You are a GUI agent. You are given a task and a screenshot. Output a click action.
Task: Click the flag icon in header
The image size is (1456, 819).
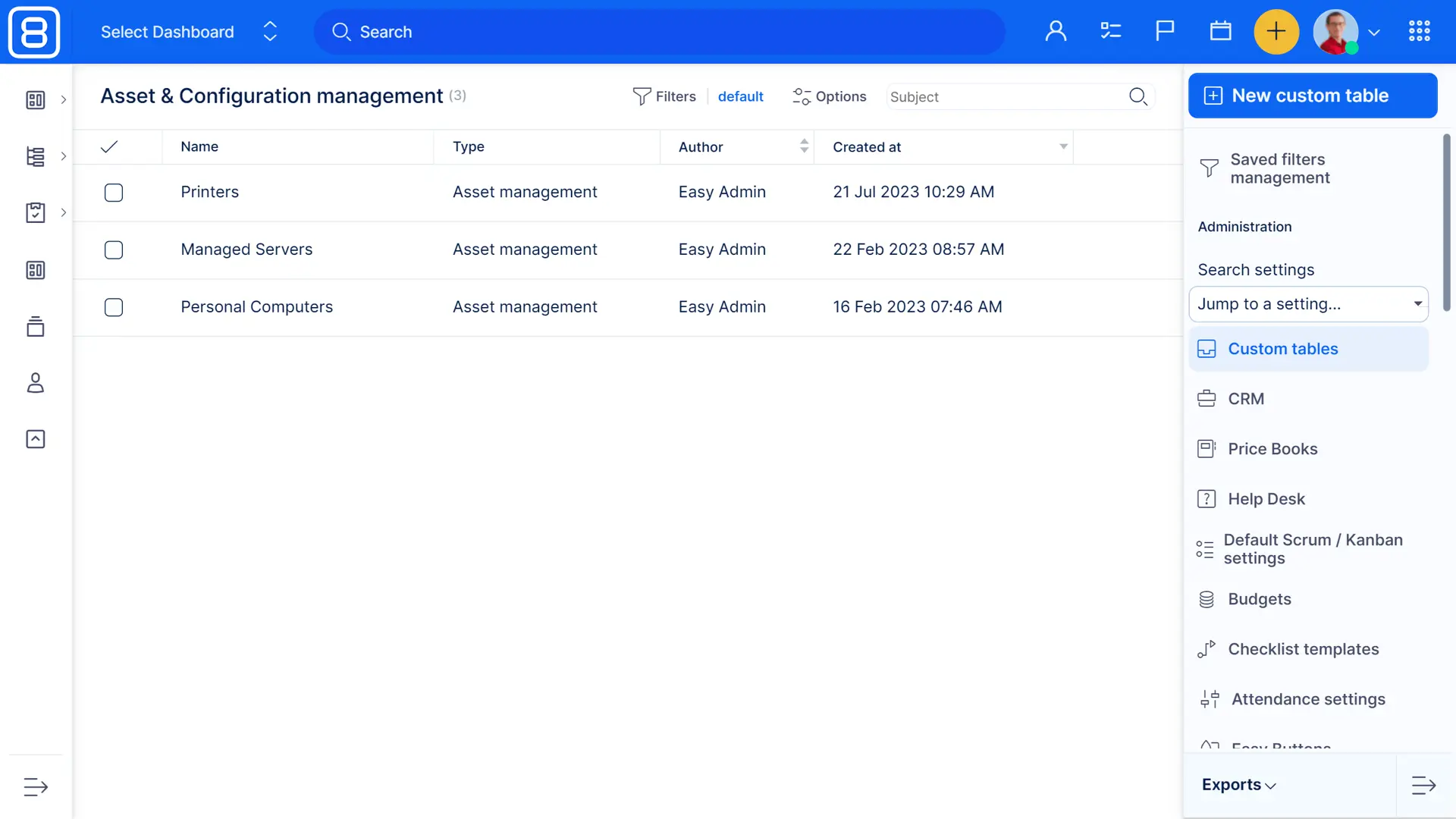1165,32
